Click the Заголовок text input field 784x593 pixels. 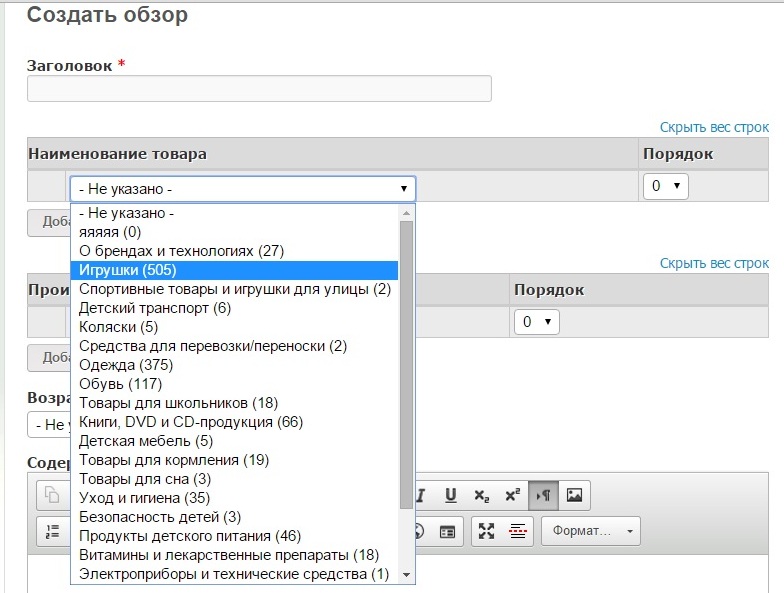[x=259, y=88]
